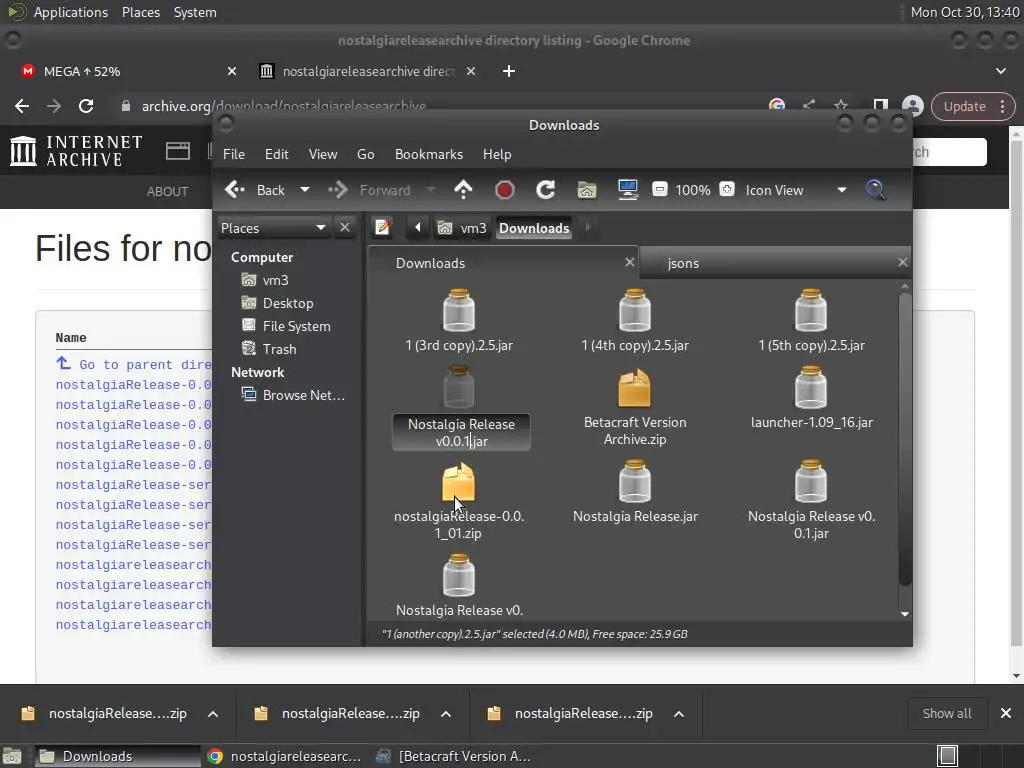Select launcher-1.09_16.jar file icon

[811, 387]
